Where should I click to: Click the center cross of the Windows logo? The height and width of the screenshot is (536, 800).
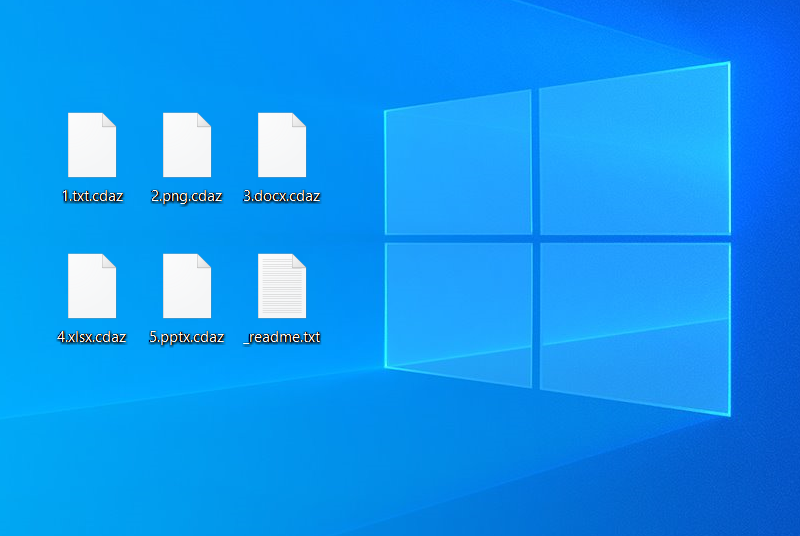535,240
